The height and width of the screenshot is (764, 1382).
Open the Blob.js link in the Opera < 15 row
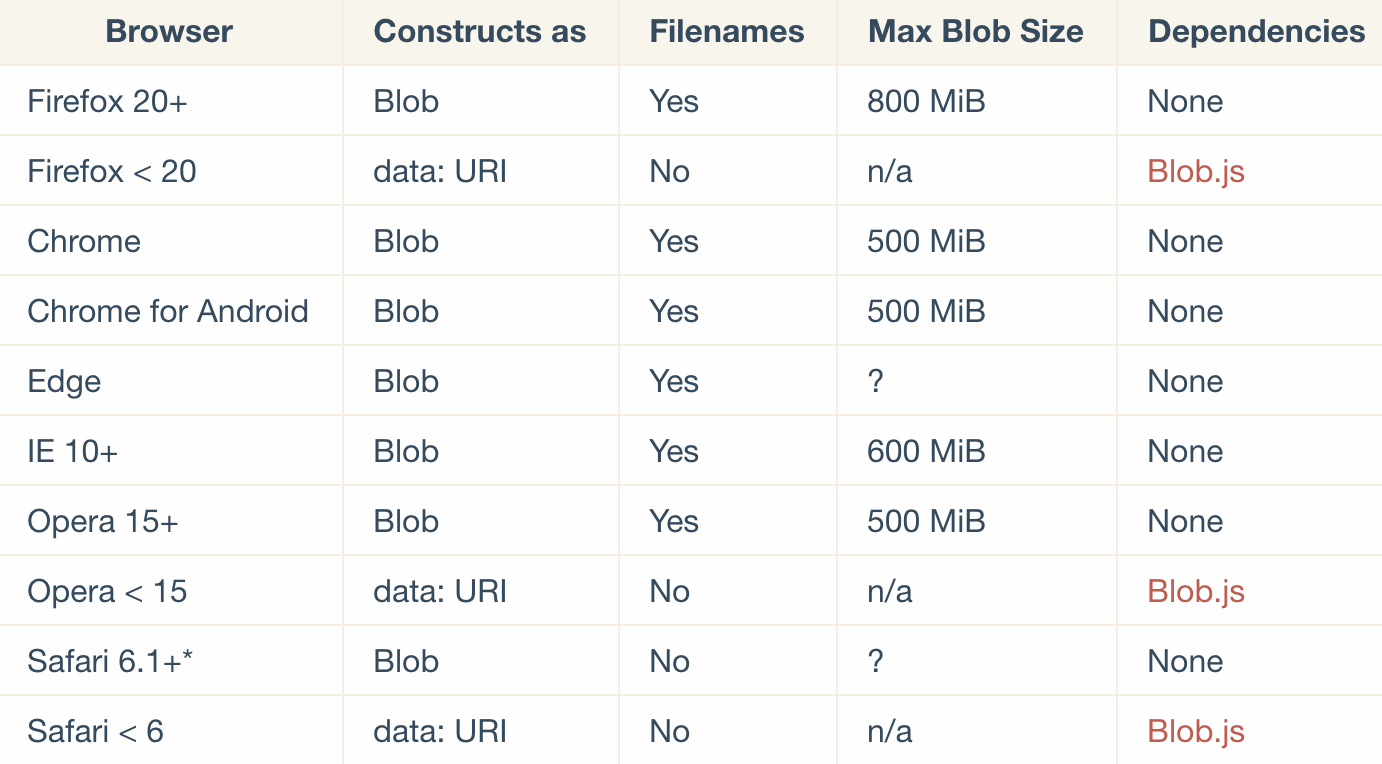(1196, 592)
